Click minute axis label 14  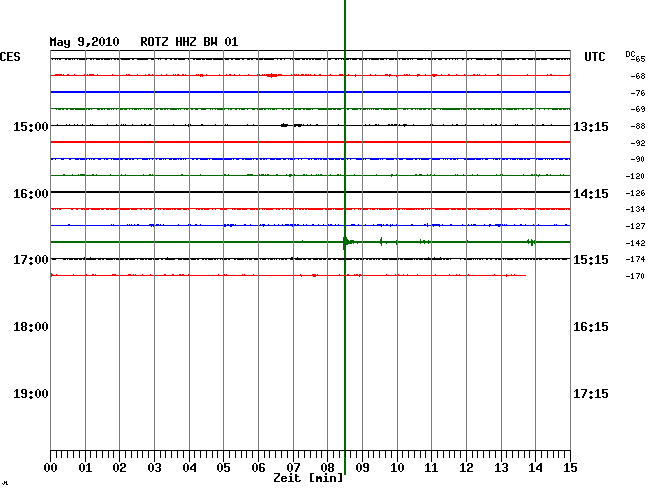click(x=535, y=468)
